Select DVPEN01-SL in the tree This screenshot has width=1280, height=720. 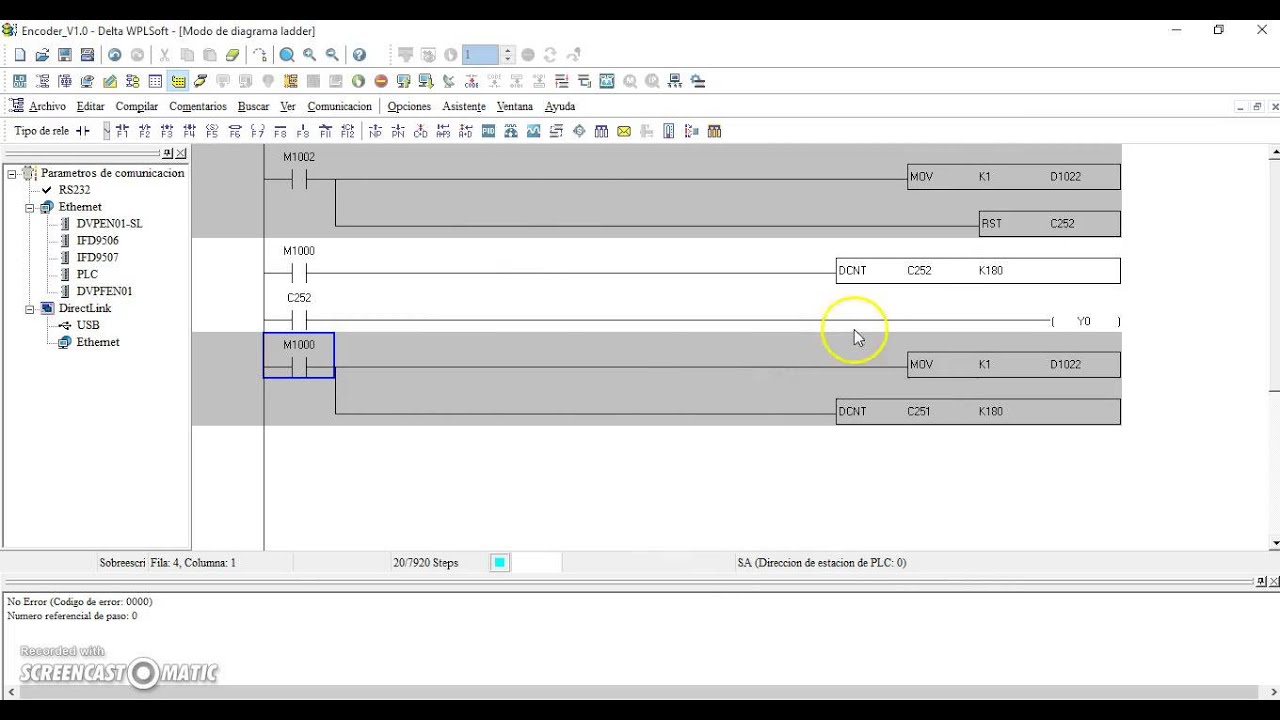coord(109,224)
